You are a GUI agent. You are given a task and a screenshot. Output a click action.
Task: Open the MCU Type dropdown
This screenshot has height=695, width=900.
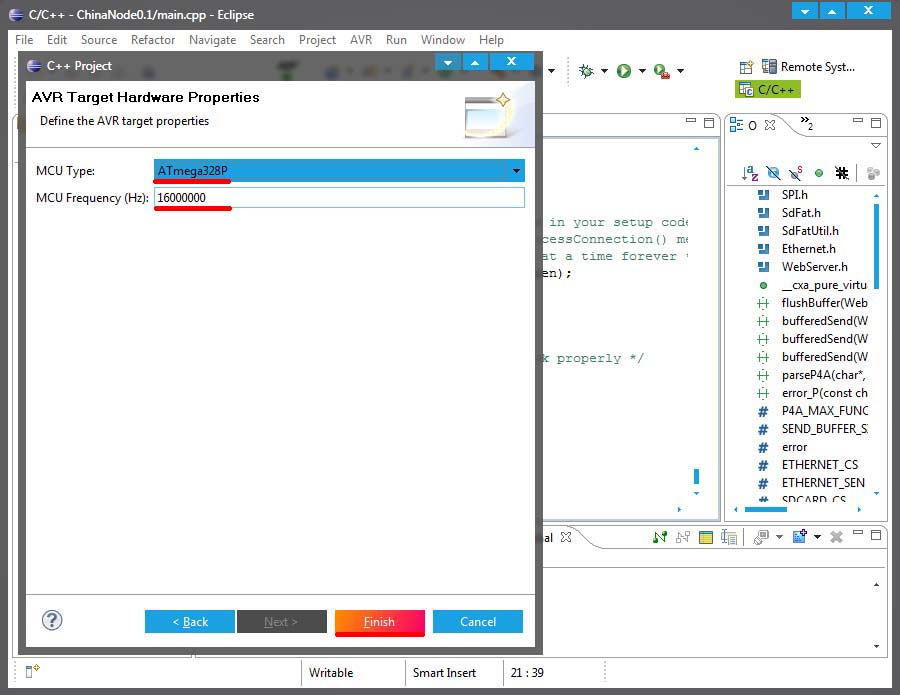[x=516, y=170]
